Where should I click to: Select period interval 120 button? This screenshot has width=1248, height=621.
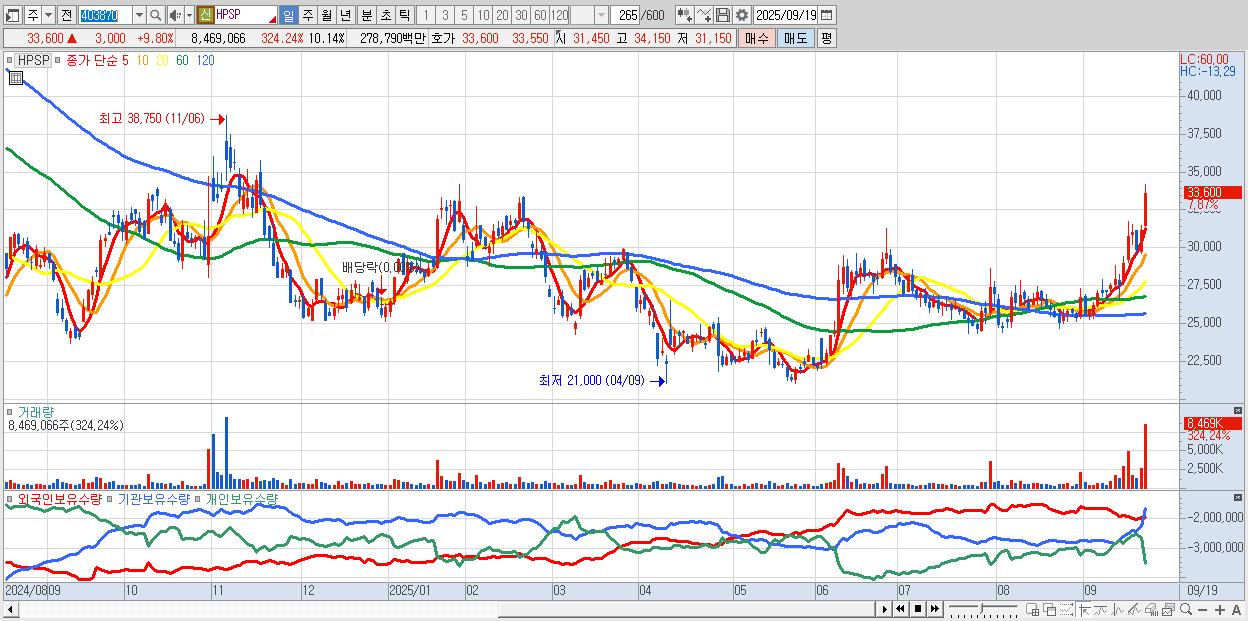[x=560, y=15]
